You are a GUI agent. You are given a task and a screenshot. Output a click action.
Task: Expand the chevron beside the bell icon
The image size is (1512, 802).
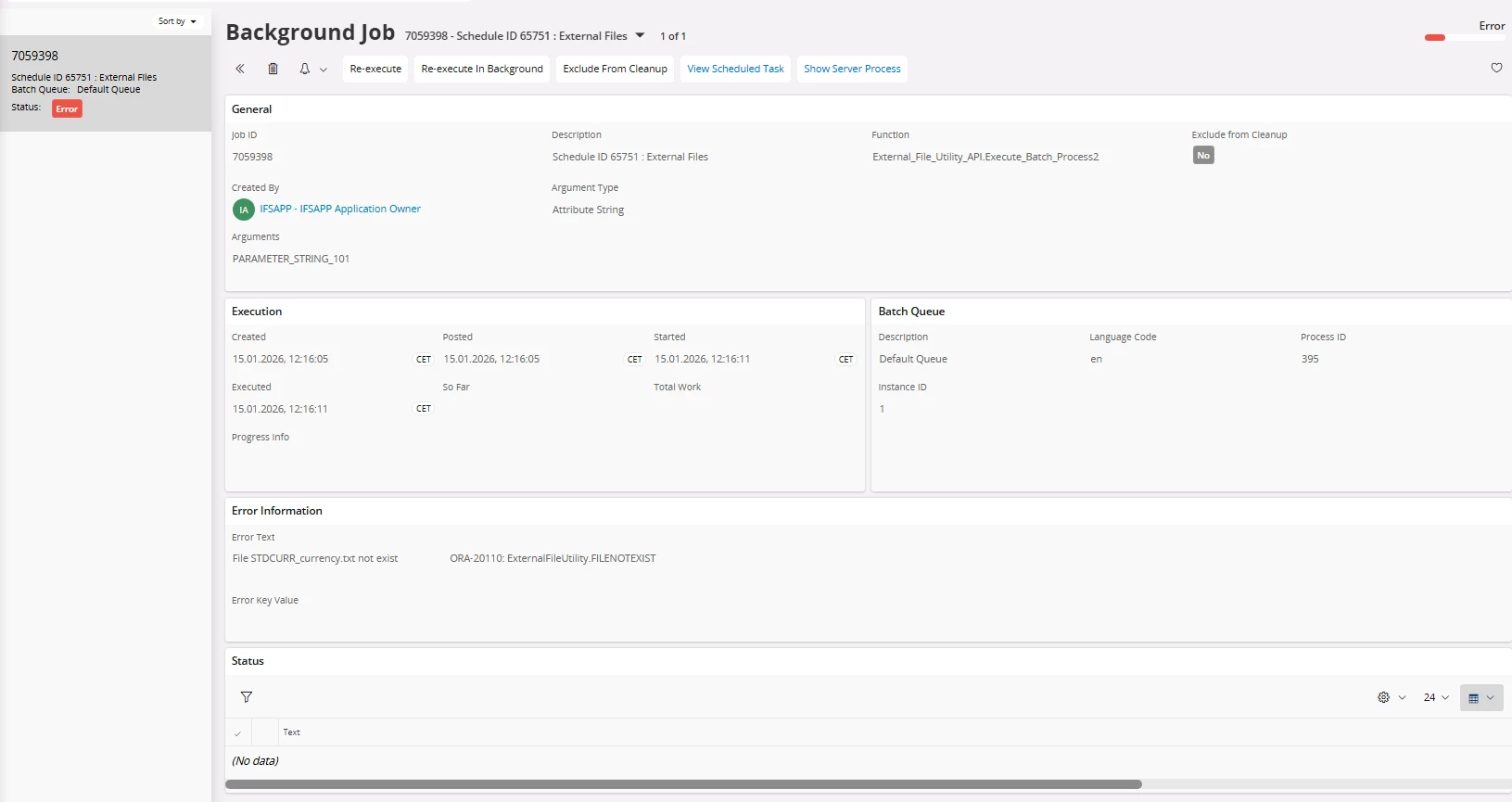tap(324, 70)
